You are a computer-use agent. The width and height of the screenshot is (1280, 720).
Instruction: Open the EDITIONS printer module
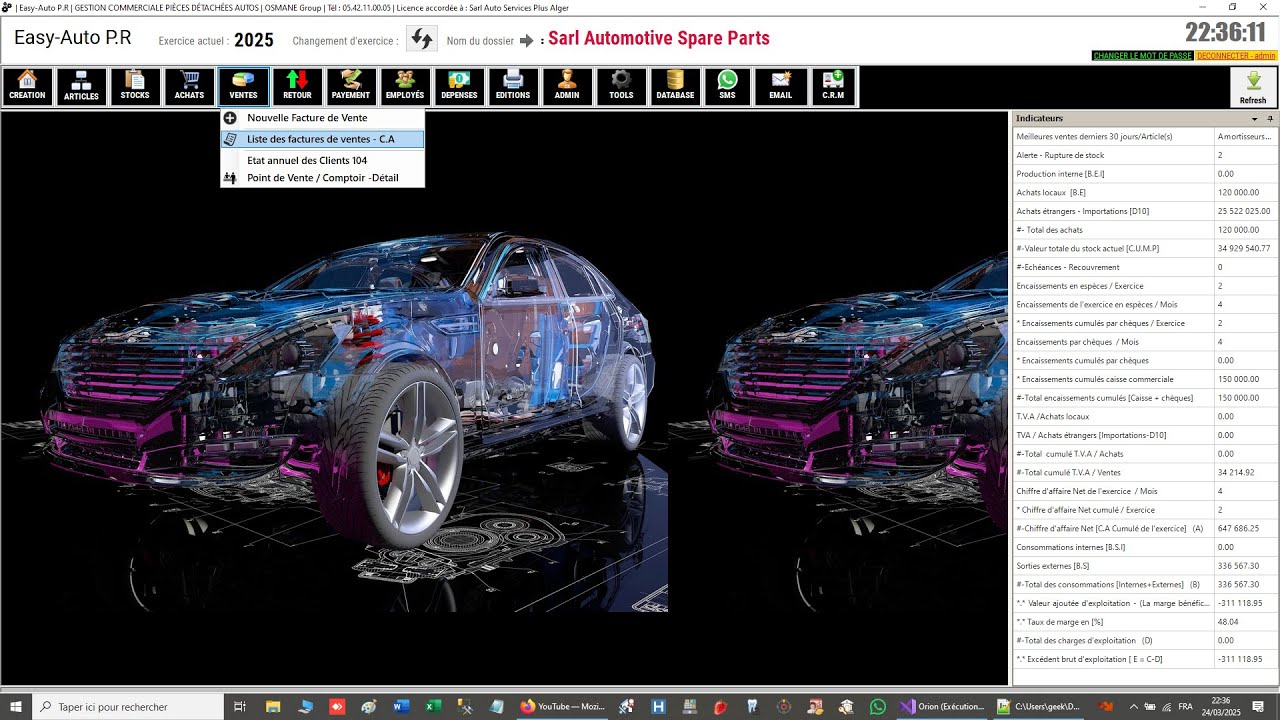tap(513, 87)
